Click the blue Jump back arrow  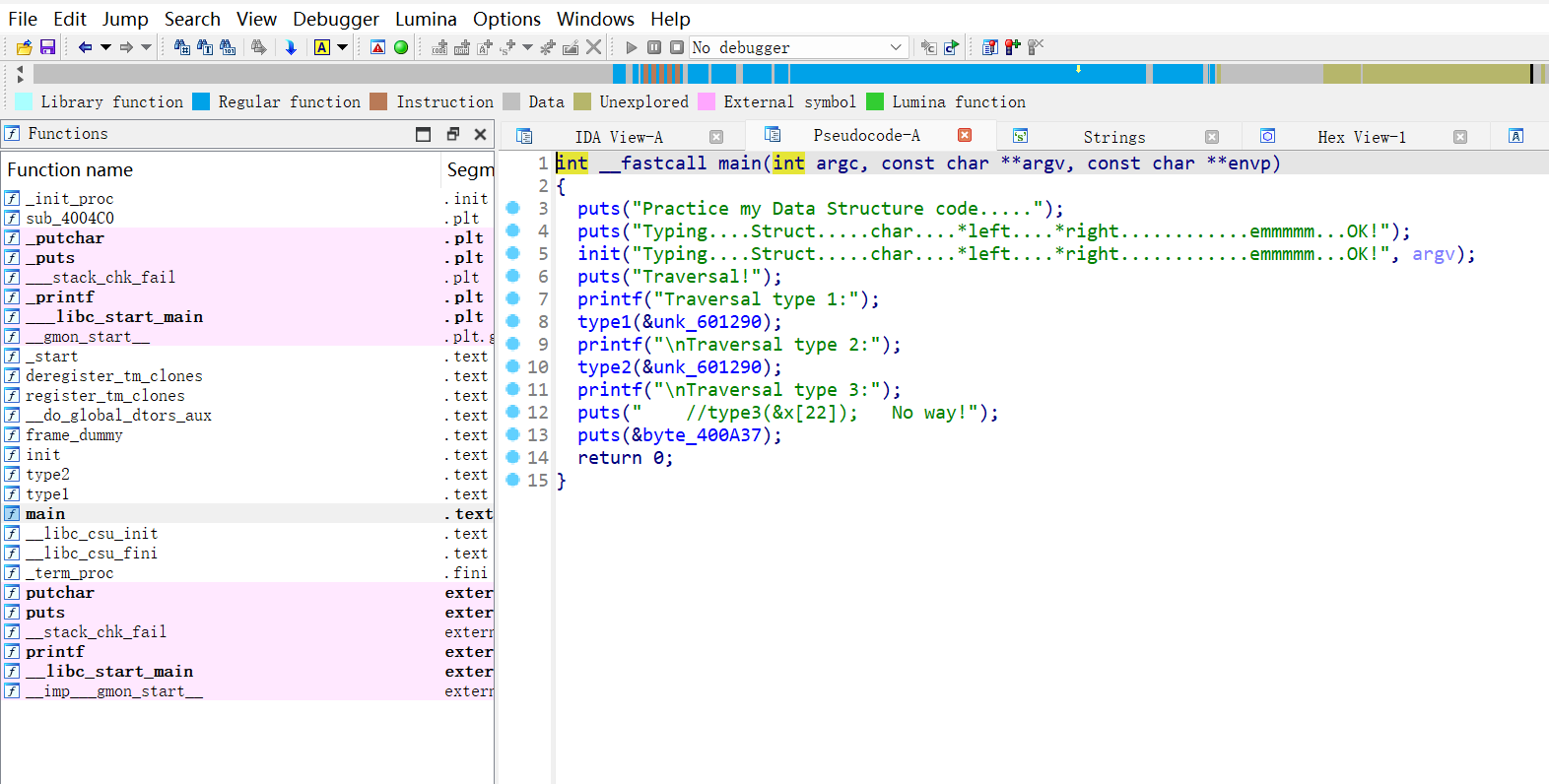click(85, 47)
